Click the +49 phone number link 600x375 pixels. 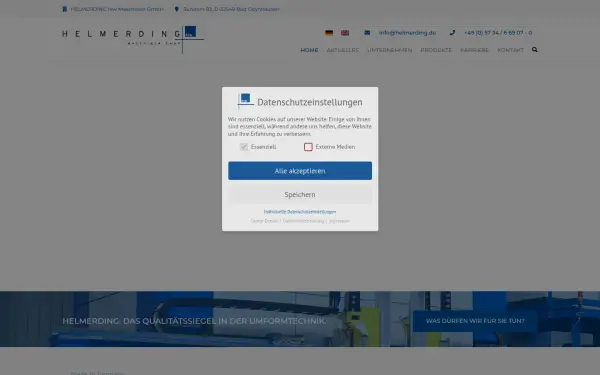498,33
